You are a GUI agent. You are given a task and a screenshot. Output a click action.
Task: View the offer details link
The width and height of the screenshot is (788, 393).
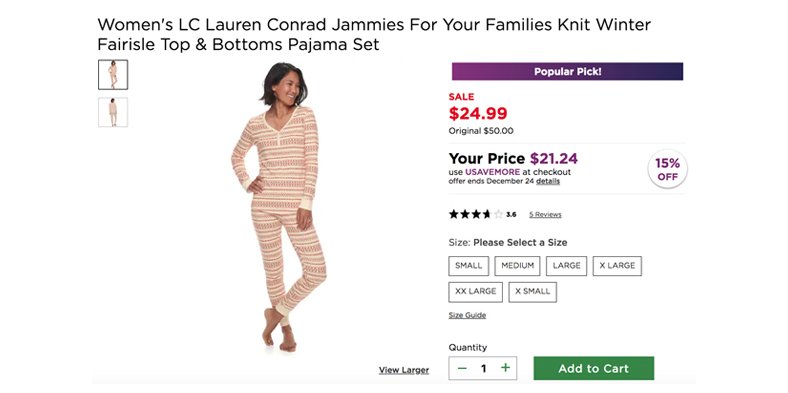pos(548,181)
